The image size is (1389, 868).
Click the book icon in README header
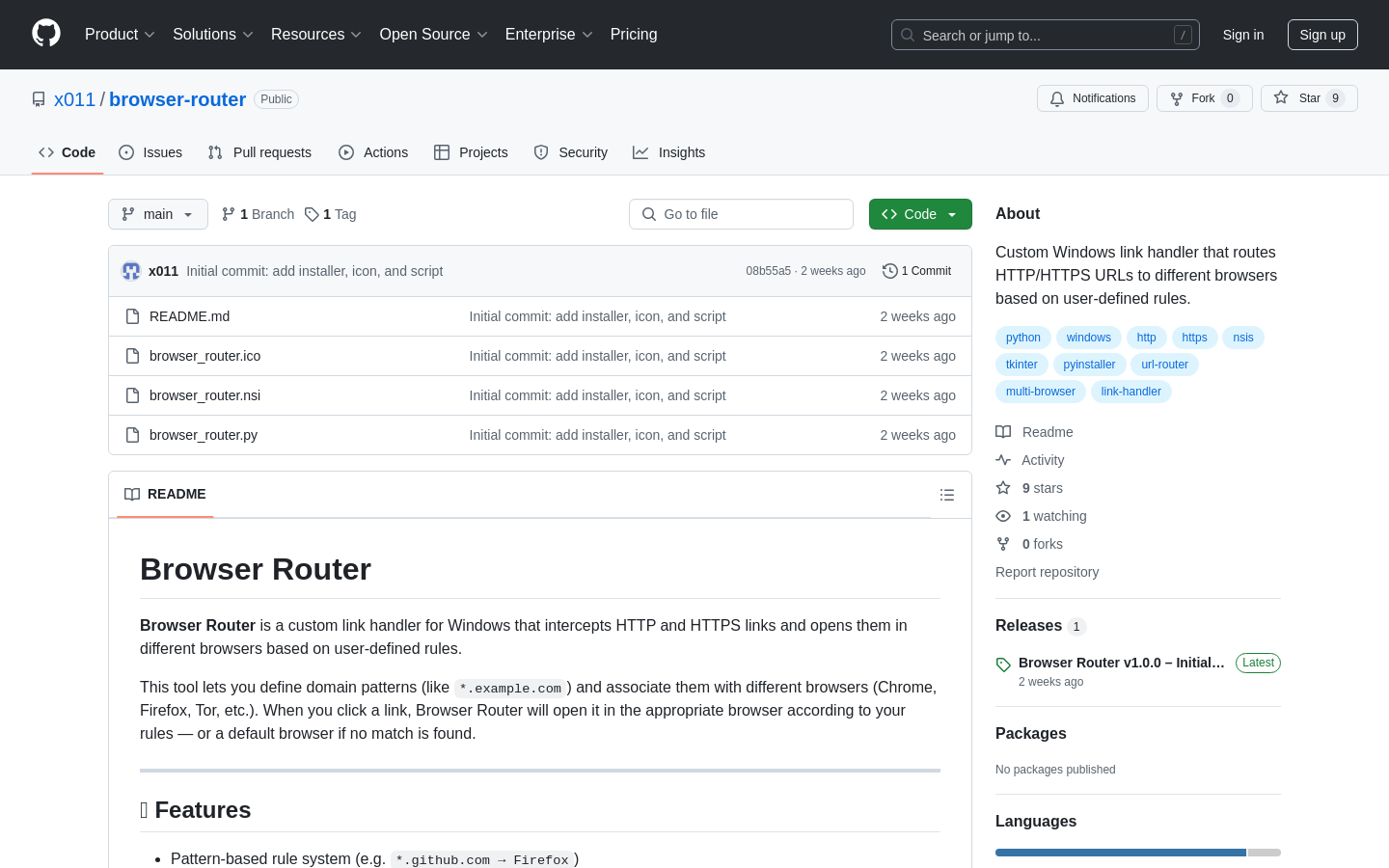[132, 494]
